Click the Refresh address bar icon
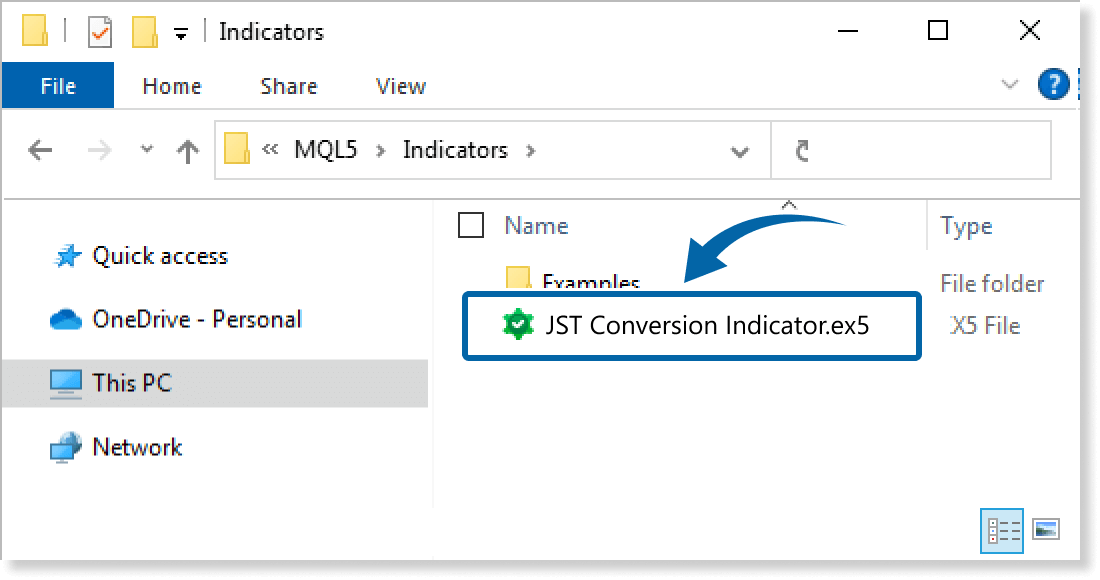 point(801,151)
